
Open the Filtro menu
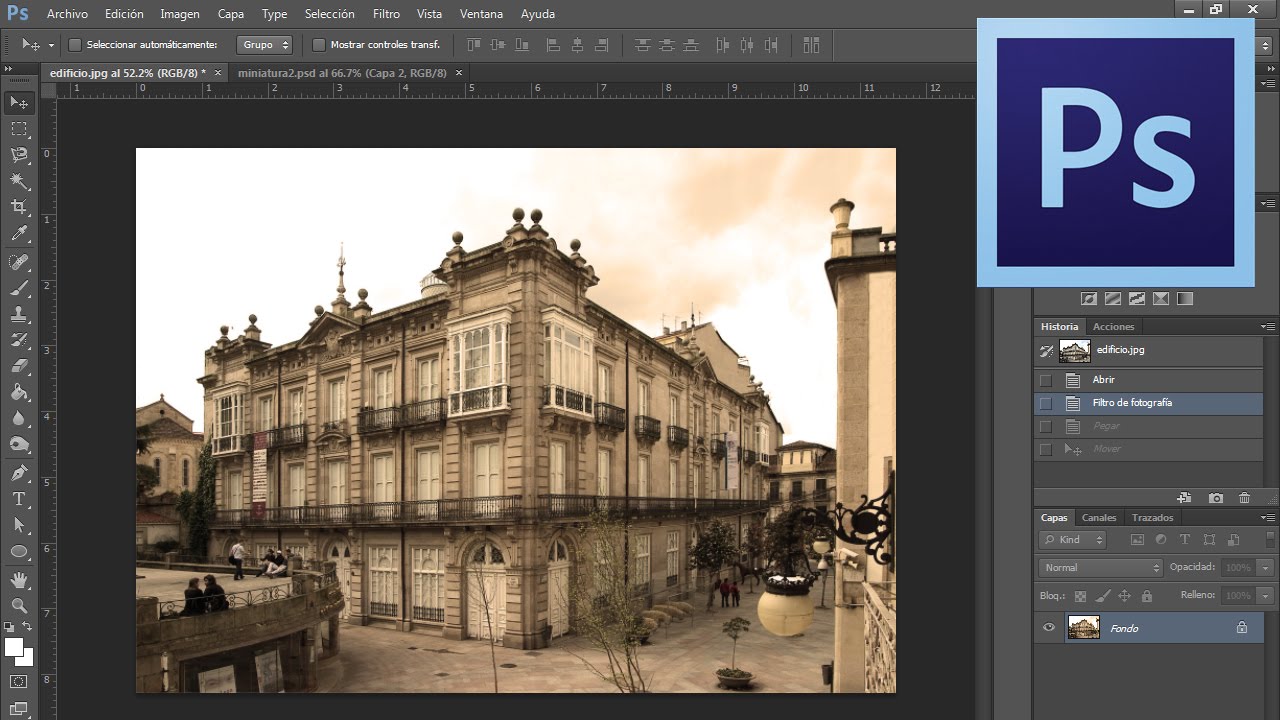pos(386,14)
